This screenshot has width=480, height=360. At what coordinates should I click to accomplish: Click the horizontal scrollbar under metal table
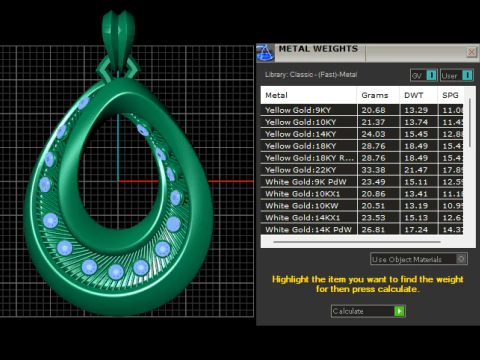[x=357, y=242]
